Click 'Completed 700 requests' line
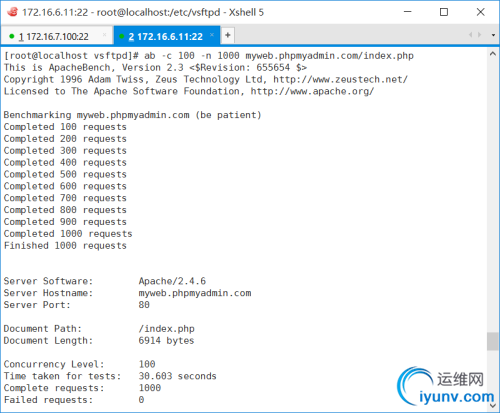 tap(65, 198)
